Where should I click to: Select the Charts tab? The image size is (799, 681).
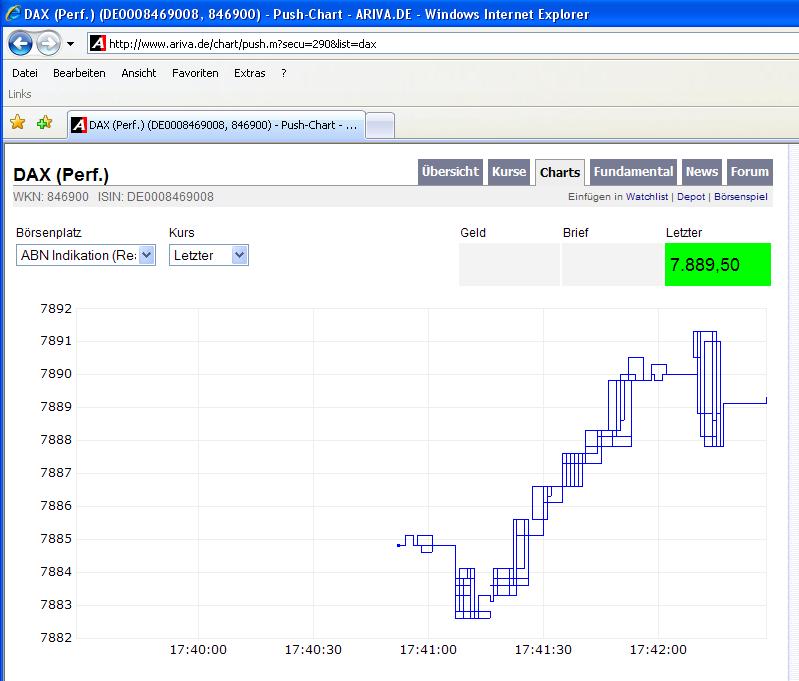(560, 172)
